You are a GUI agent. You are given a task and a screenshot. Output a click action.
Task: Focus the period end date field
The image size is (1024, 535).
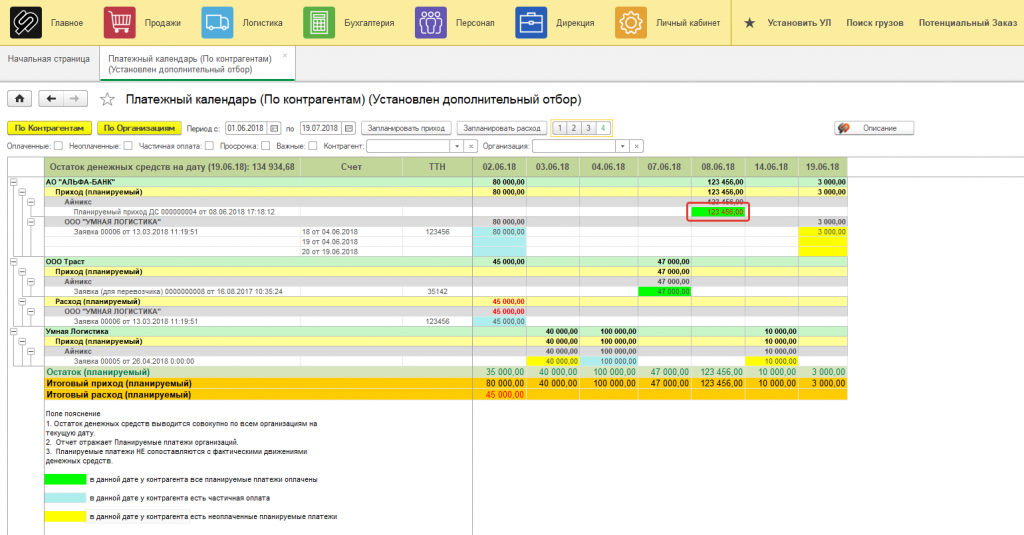coord(321,128)
